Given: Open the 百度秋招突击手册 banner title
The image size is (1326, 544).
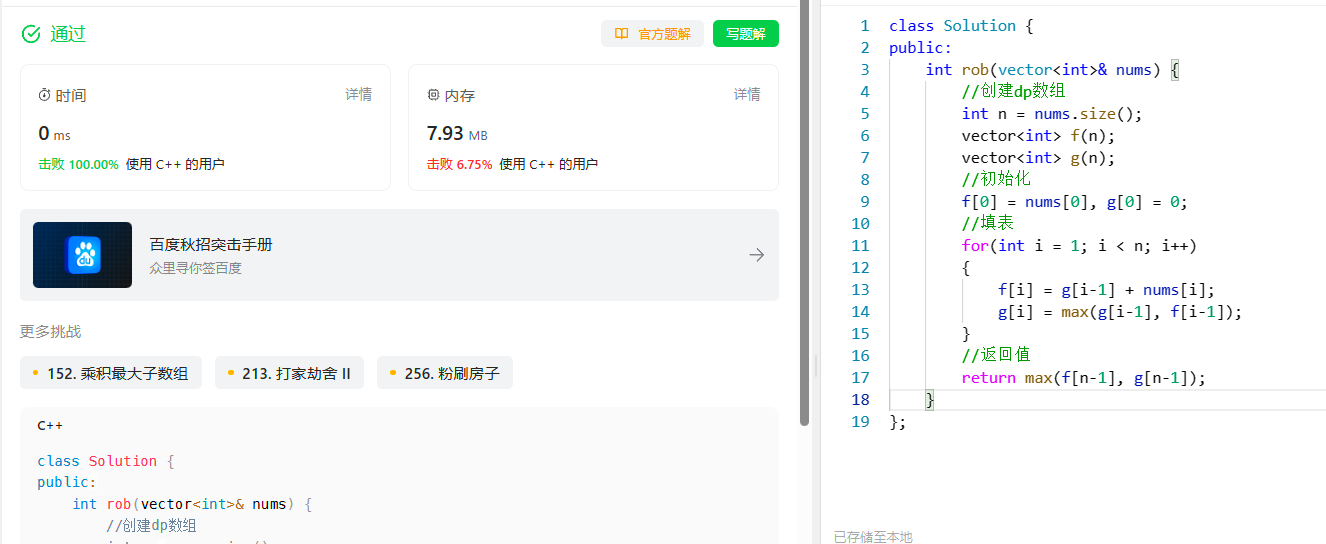Looking at the screenshot, I should pos(211,244).
